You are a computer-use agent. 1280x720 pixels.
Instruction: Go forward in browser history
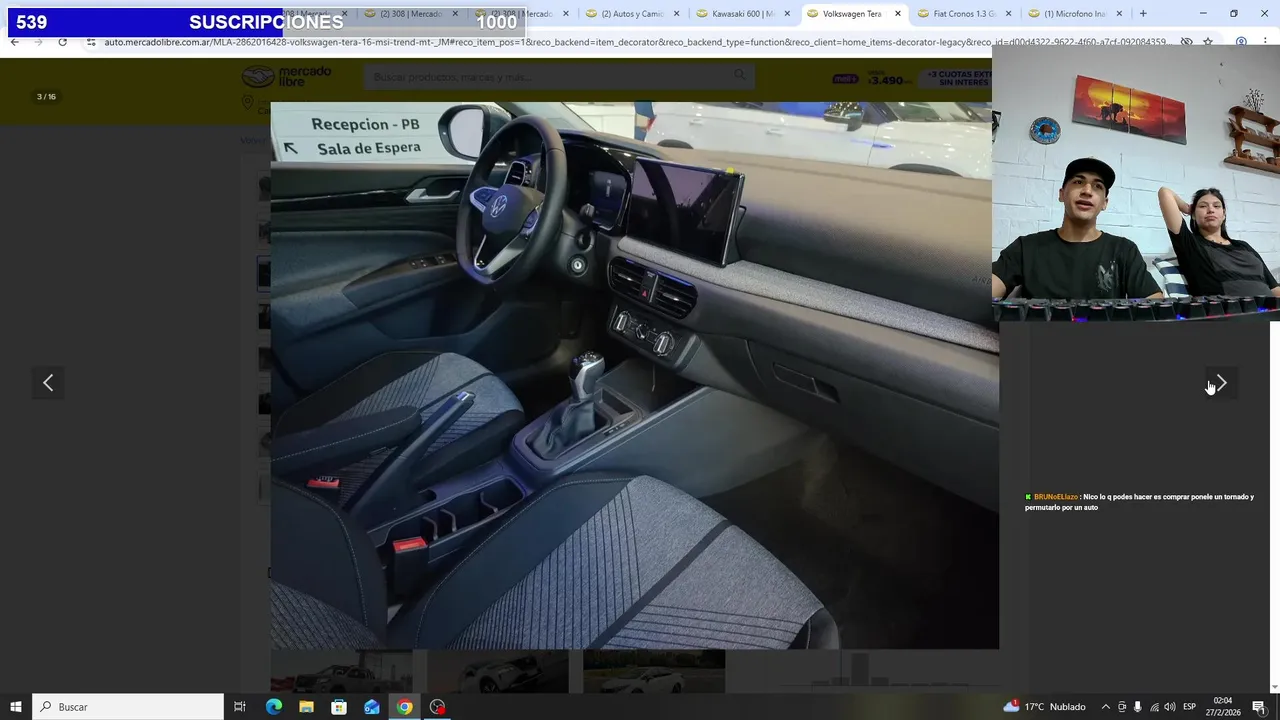click(38, 42)
